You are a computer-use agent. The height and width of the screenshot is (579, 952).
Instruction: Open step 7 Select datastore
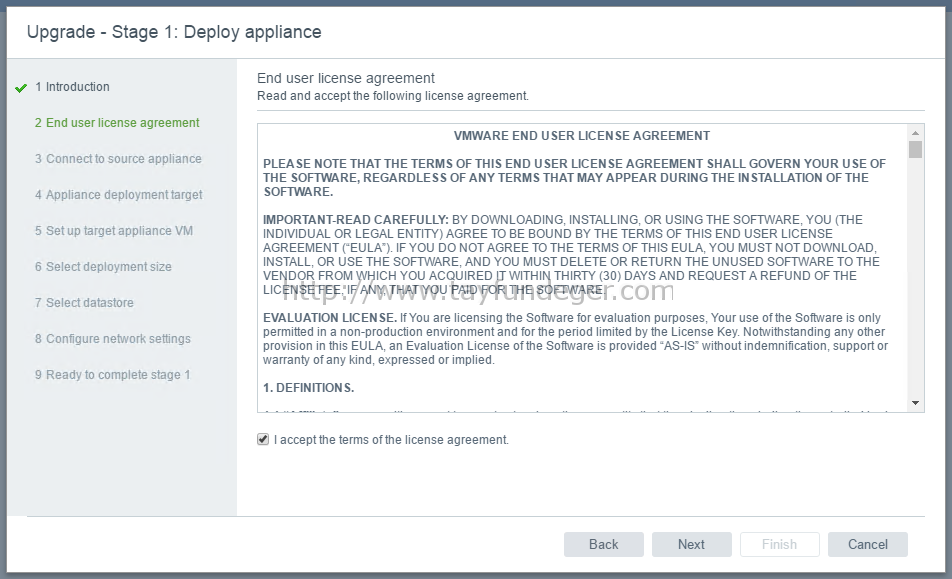(x=84, y=303)
